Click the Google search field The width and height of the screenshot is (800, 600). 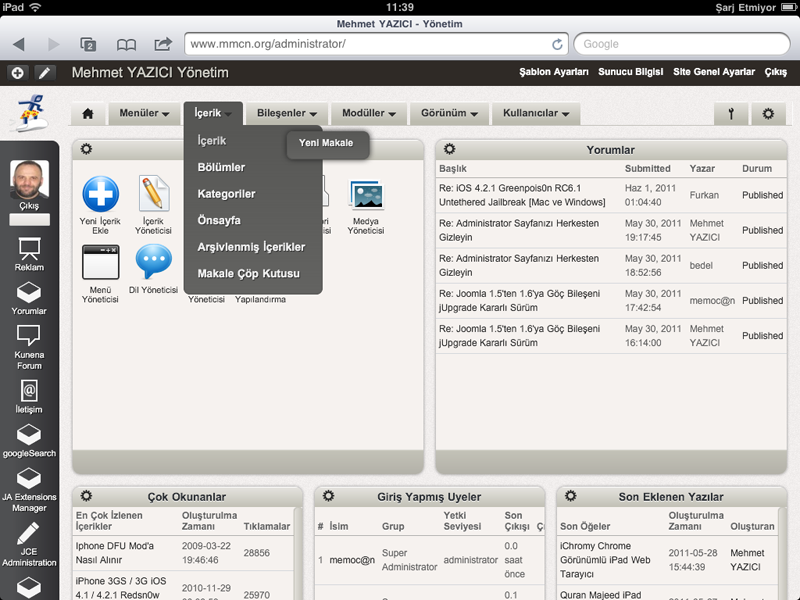point(682,44)
